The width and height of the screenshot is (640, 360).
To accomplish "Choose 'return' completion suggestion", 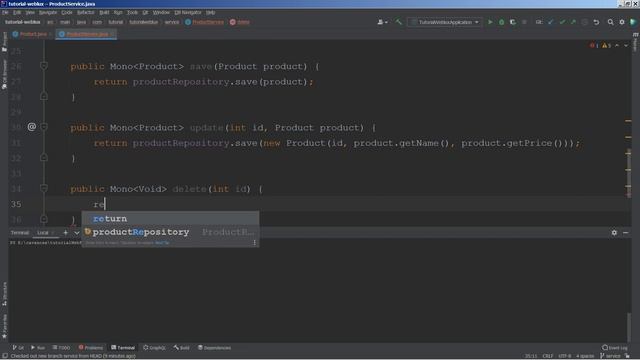I will [170, 219].
